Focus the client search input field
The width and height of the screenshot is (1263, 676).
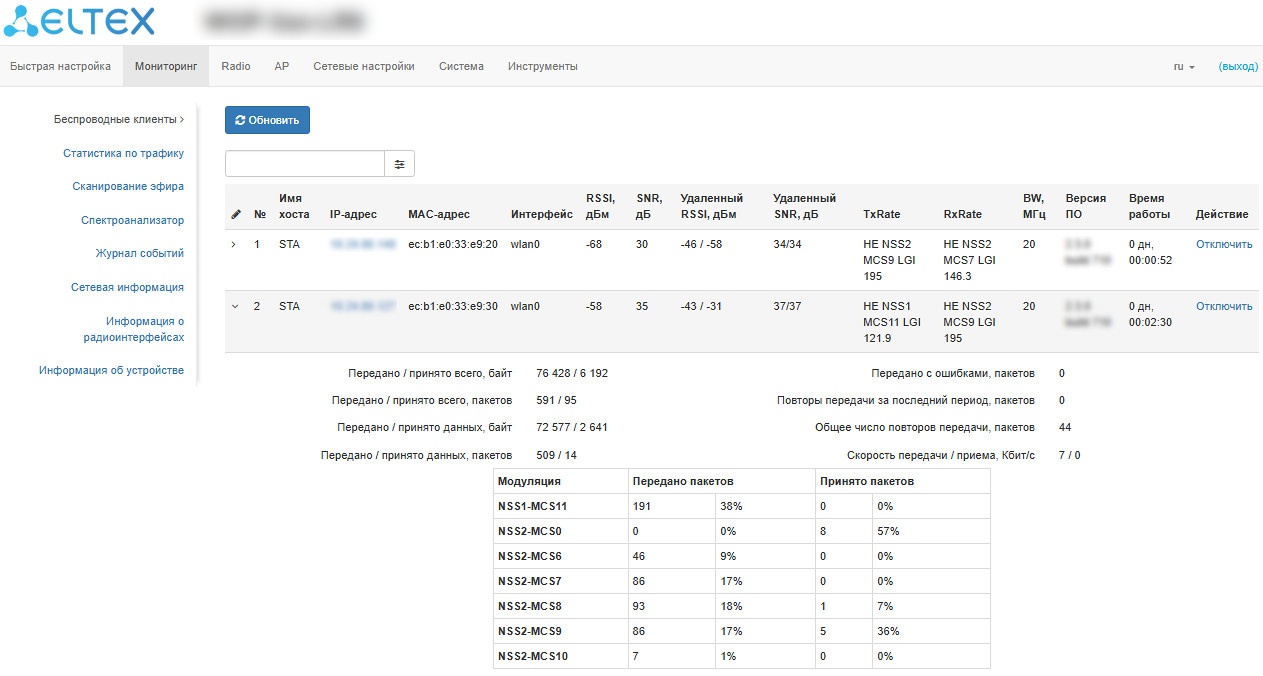tap(305, 164)
